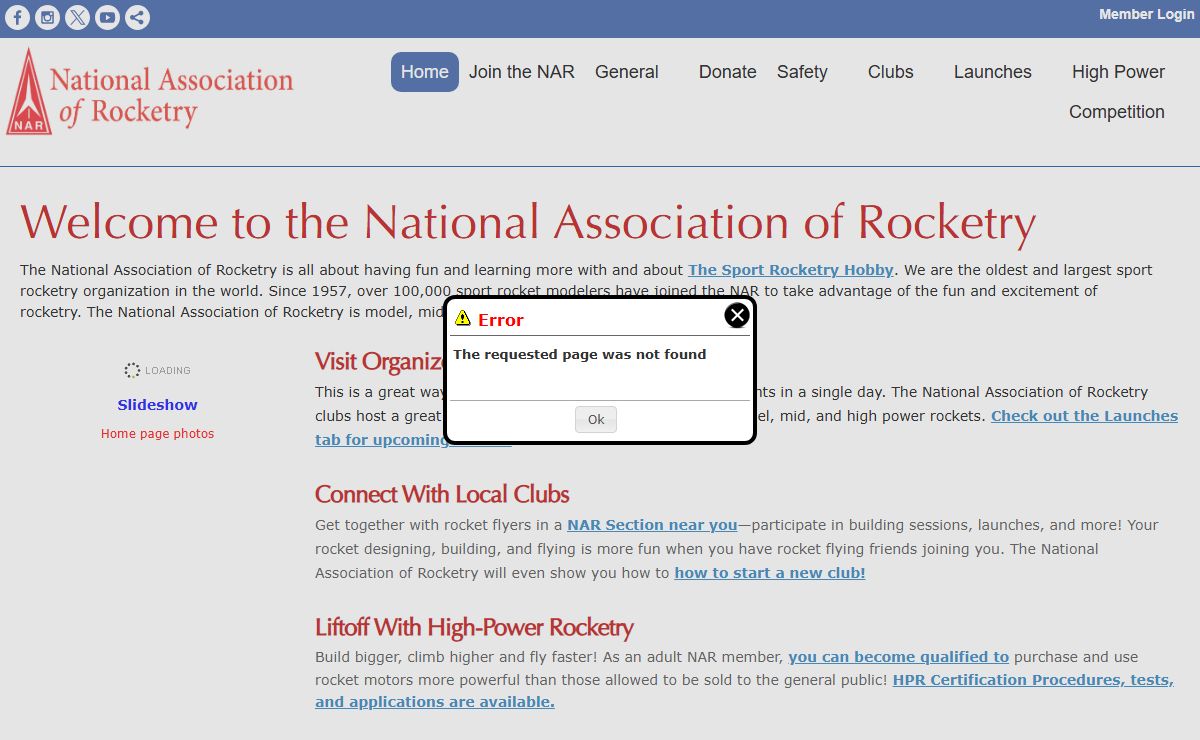Follow you can become qualified to link
This screenshot has height=740, width=1200.
pos(899,657)
